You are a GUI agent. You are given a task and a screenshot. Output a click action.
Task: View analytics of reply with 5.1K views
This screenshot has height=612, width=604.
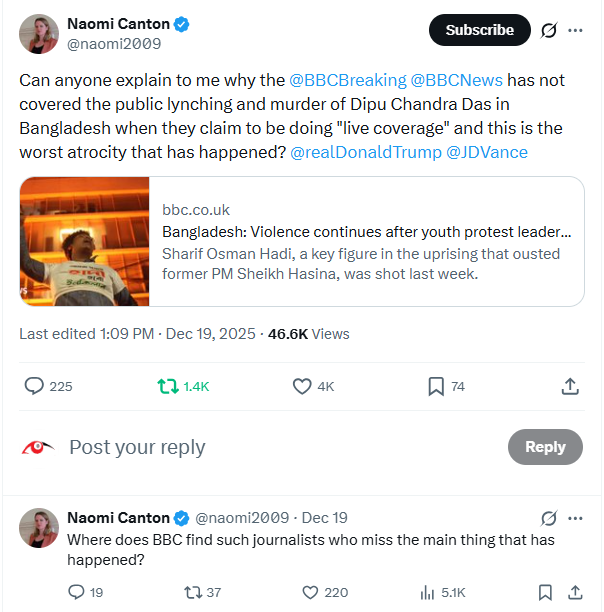coord(427,592)
